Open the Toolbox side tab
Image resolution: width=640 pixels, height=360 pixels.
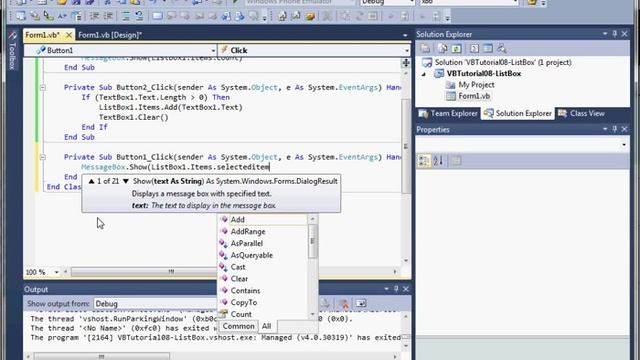coord(12,51)
